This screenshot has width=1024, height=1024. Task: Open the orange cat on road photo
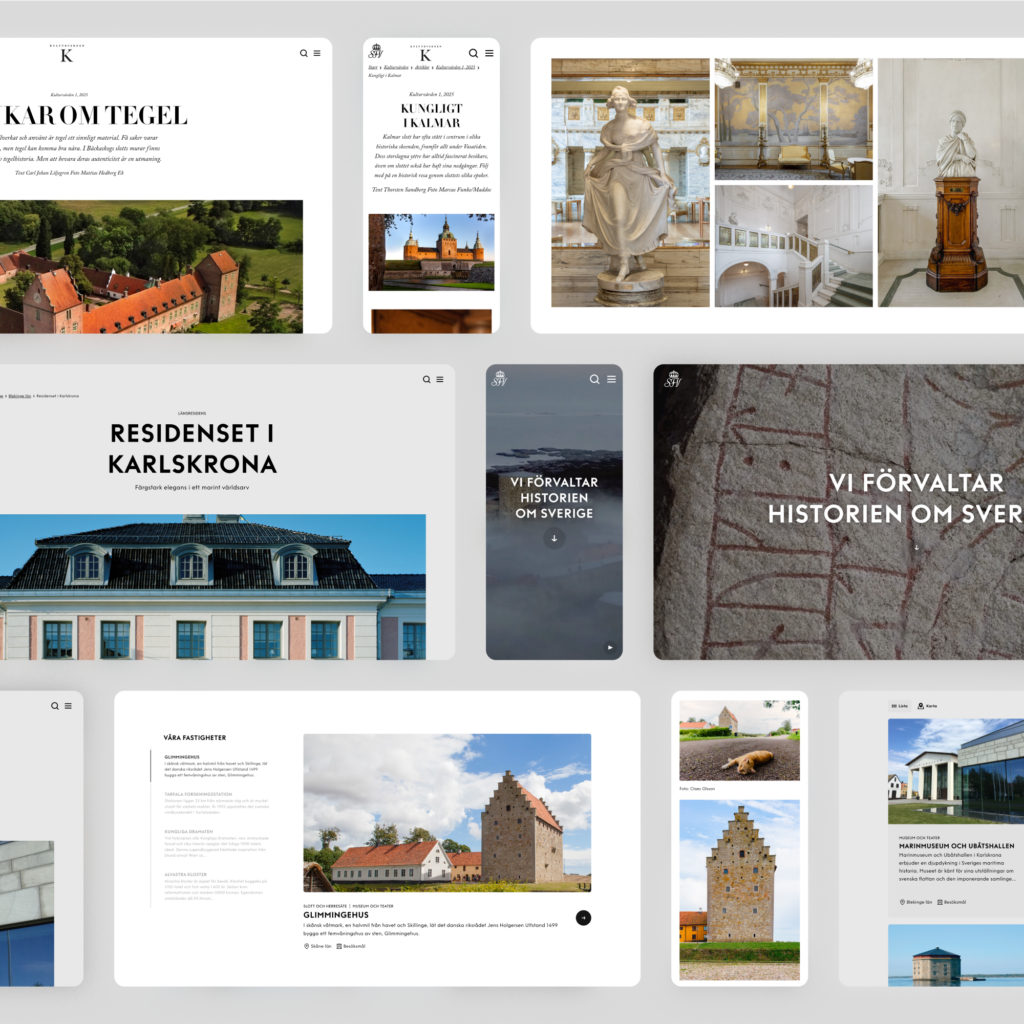tap(739, 741)
